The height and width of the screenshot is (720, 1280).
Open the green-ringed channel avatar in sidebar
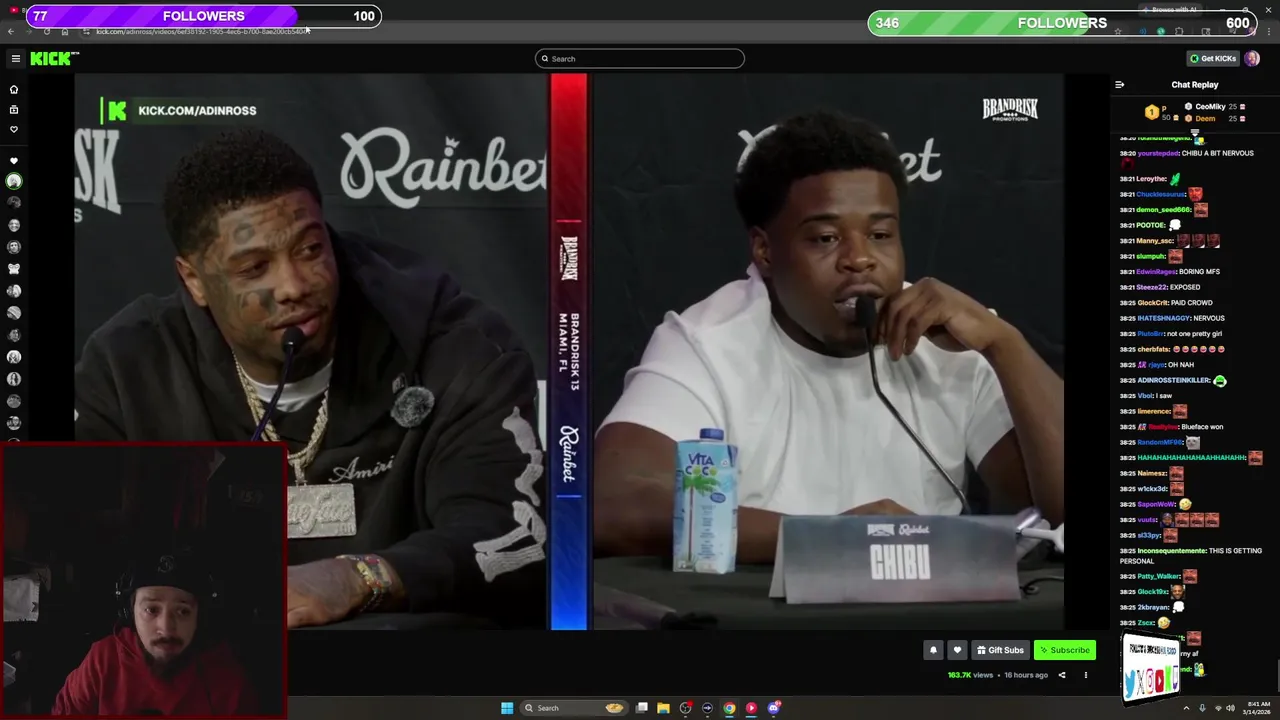coord(14,181)
